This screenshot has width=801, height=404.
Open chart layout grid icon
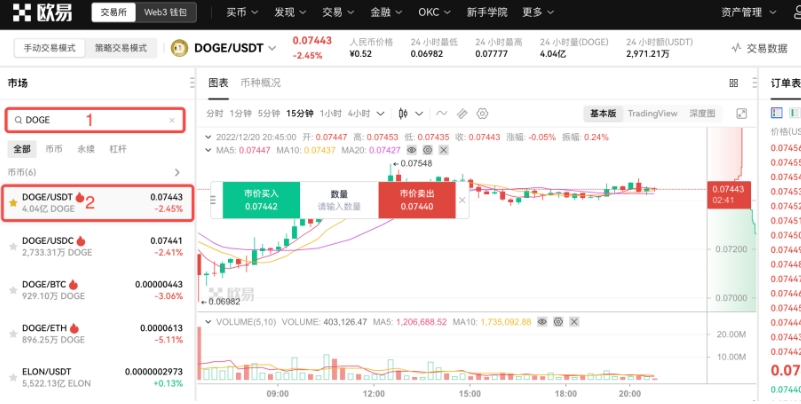point(734,83)
